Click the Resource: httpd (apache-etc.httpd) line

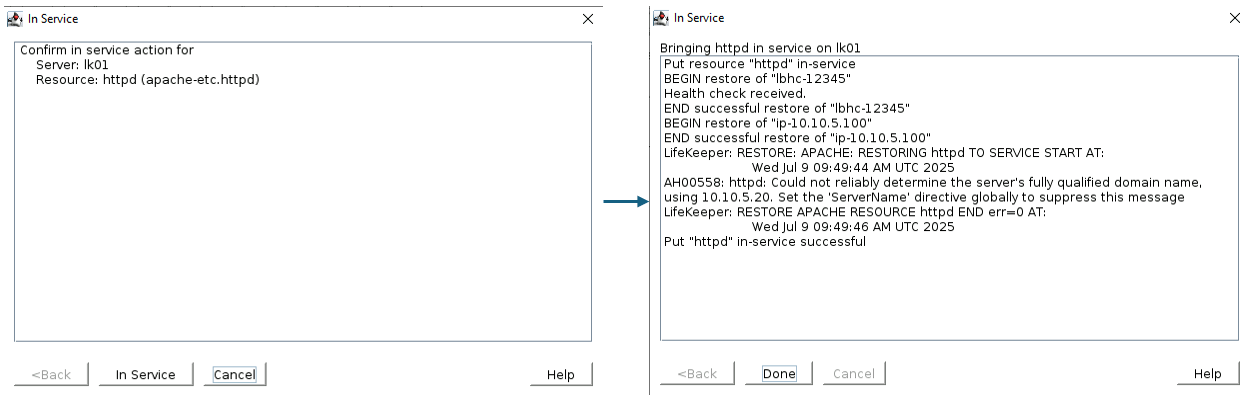148,80
